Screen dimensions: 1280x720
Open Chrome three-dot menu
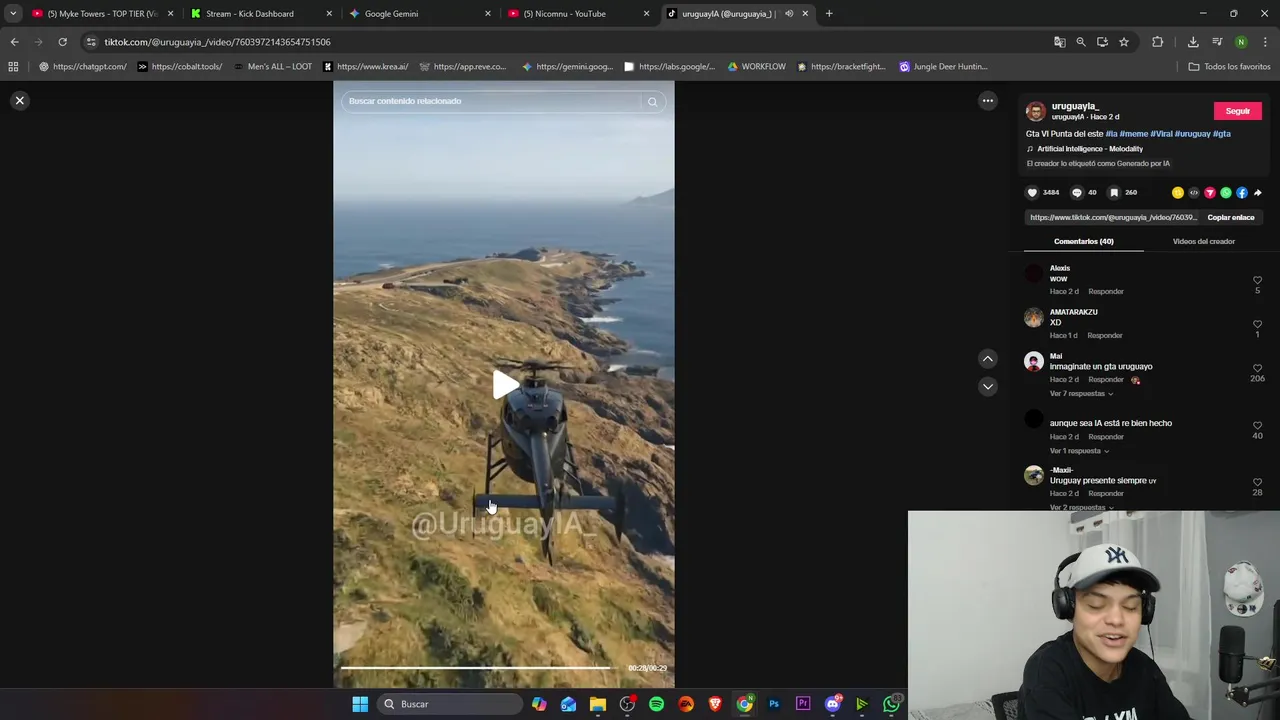click(x=1265, y=42)
